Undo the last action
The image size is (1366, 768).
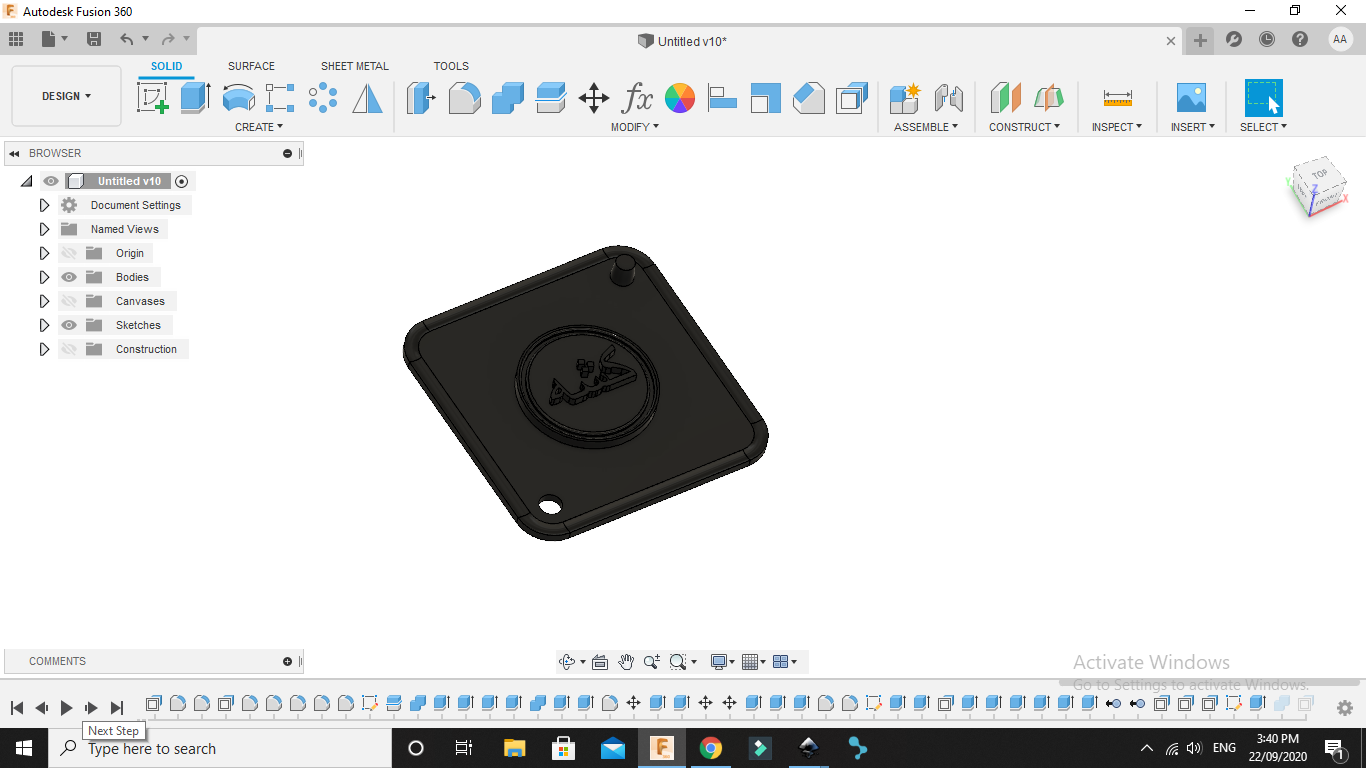coord(127,39)
